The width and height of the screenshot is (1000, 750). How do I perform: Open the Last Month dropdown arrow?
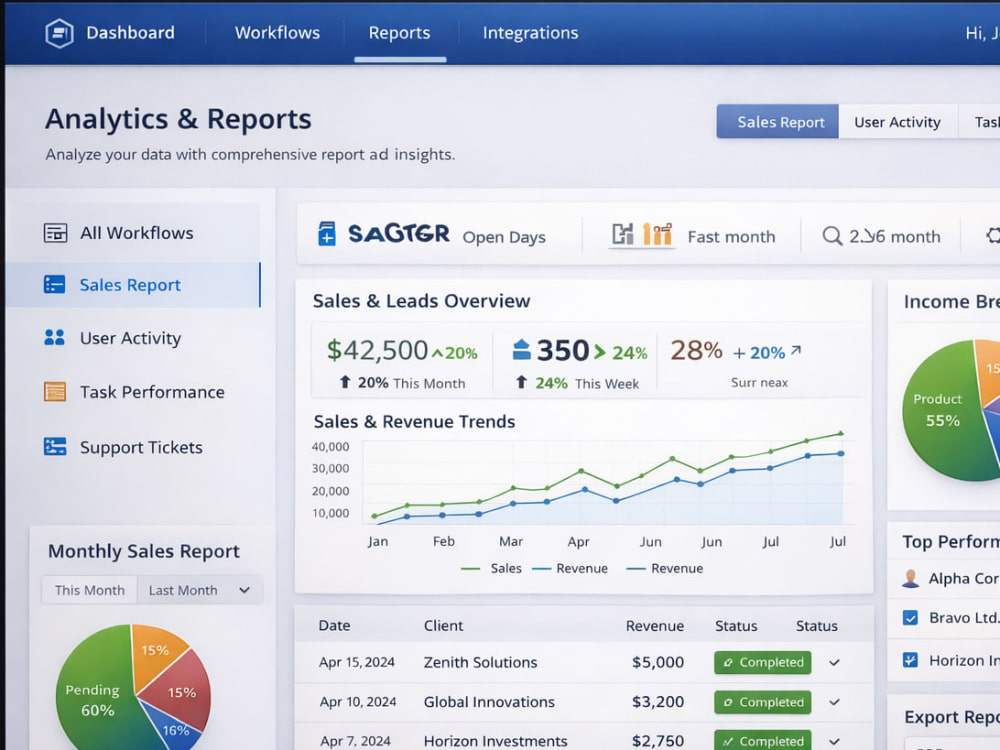coord(244,591)
